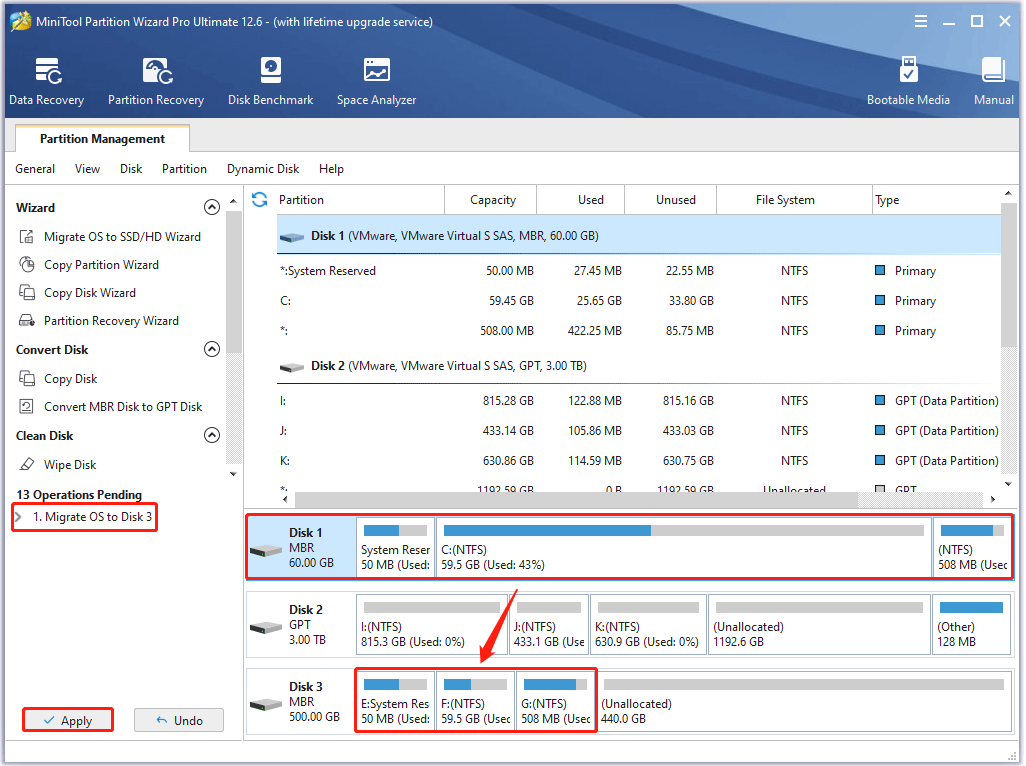Click Convert MBR Disk to GPT Disk icon
The height and width of the screenshot is (766, 1026).
coord(27,407)
